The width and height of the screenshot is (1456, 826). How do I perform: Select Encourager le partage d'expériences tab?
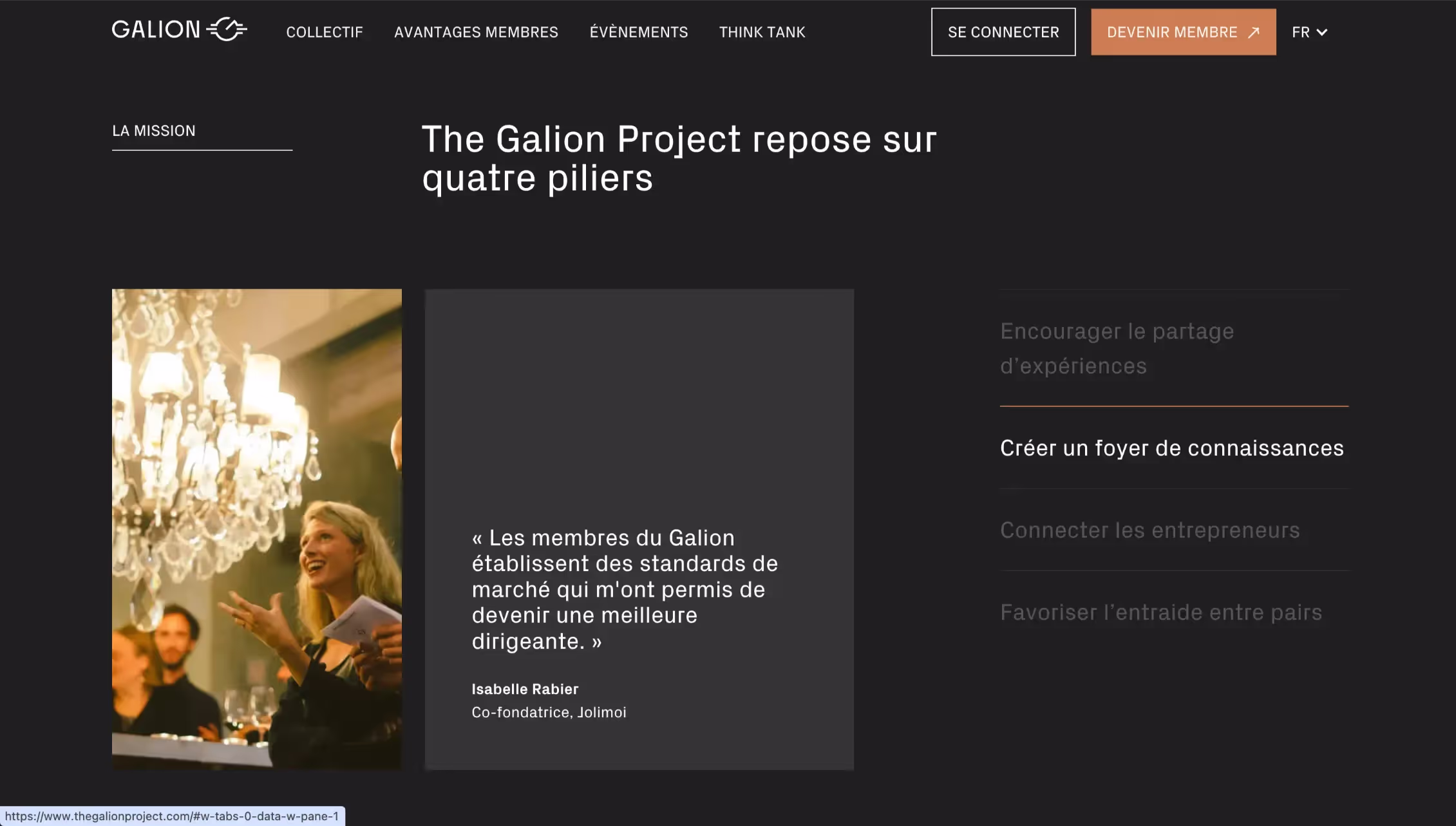[x=1174, y=348]
